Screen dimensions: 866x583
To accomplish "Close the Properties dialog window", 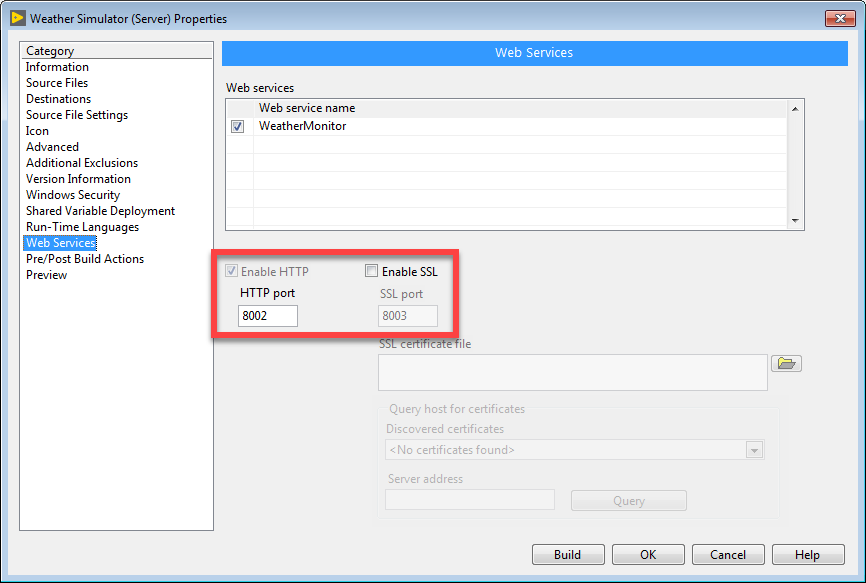I will tap(839, 18).
